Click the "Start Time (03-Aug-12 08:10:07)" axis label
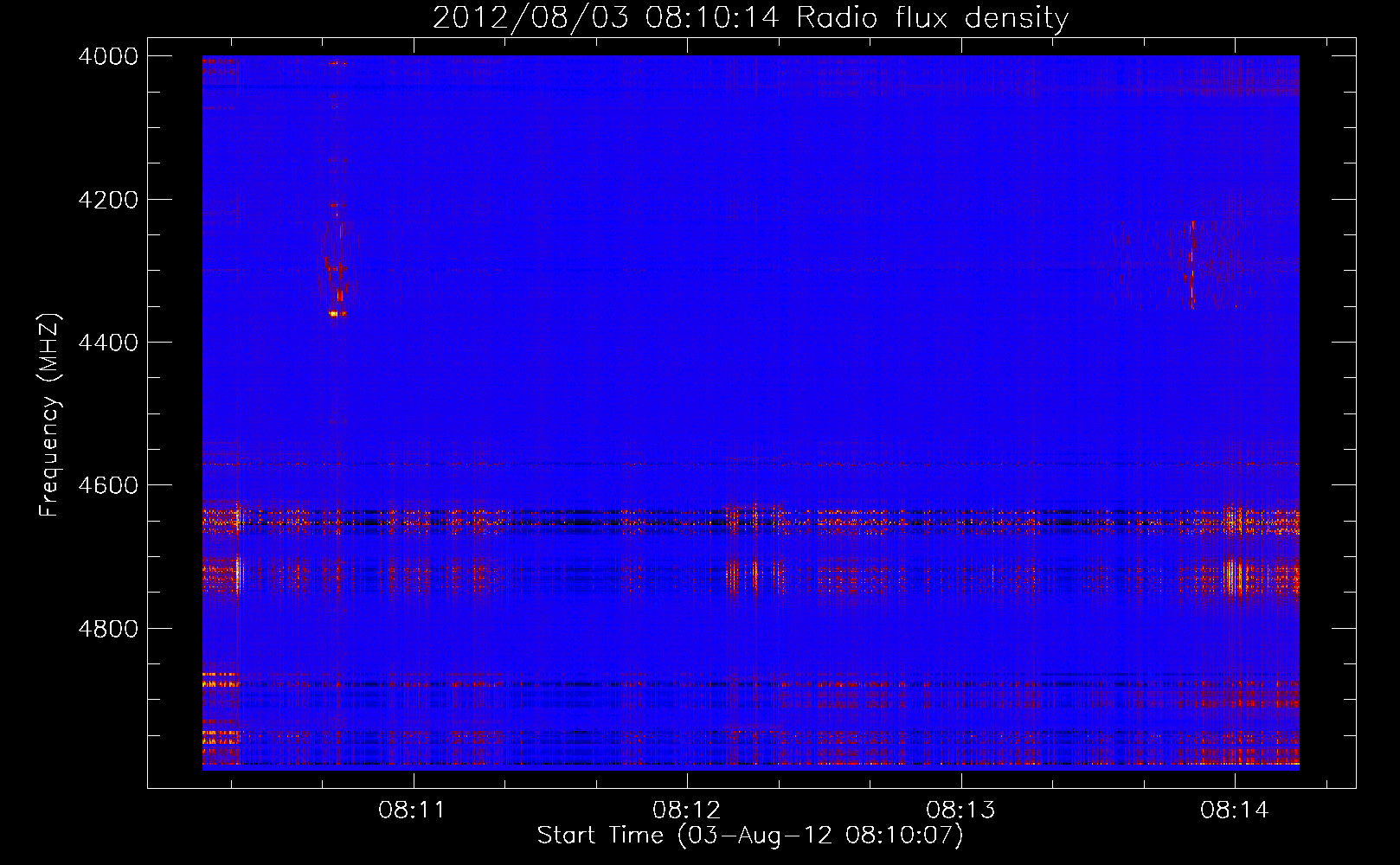This screenshot has width=1400, height=865. [750, 836]
